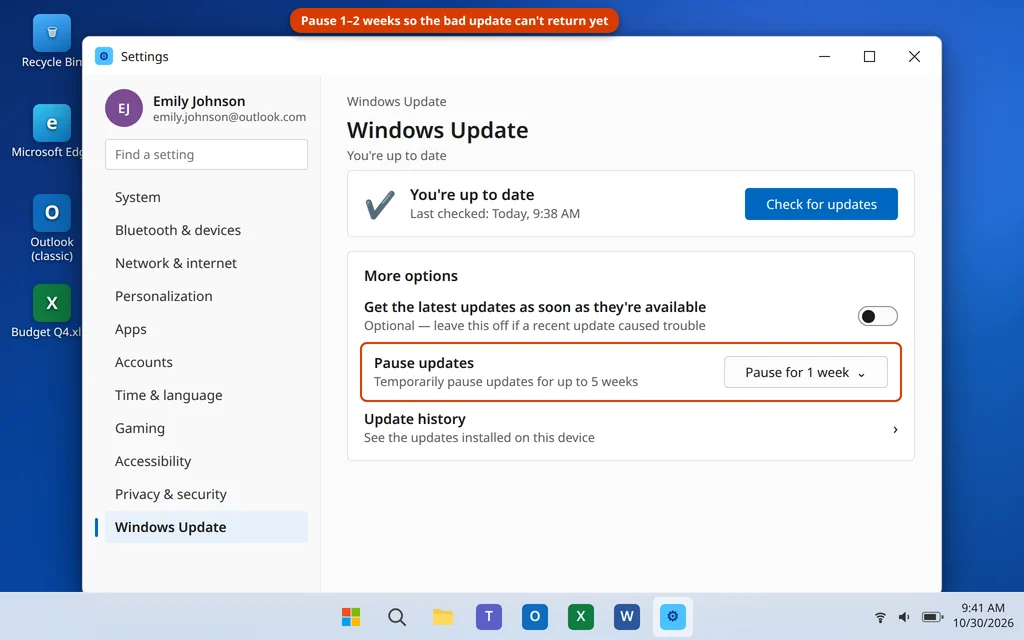The width and height of the screenshot is (1024, 640).
Task: Click the Find a setting search box
Action: pyautogui.click(x=206, y=155)
